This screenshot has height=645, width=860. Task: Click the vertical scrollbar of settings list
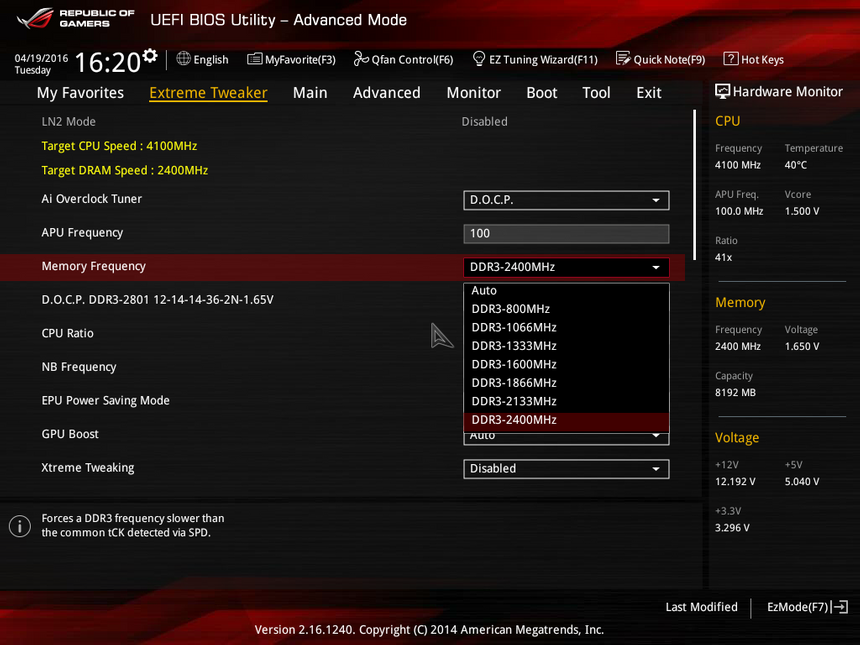coord(694,185)
